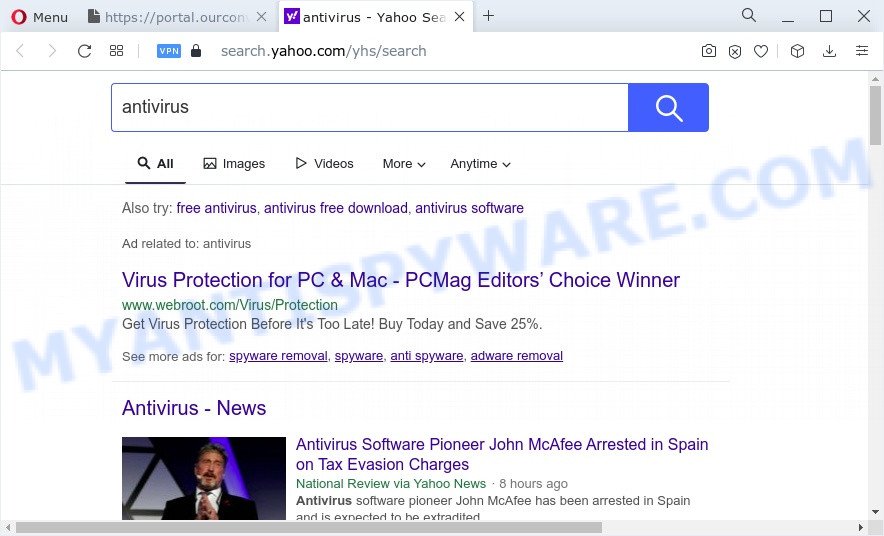Open Easy Setup sliders icon
Viewport: 884px width, 536px height.
pos(862,51)
